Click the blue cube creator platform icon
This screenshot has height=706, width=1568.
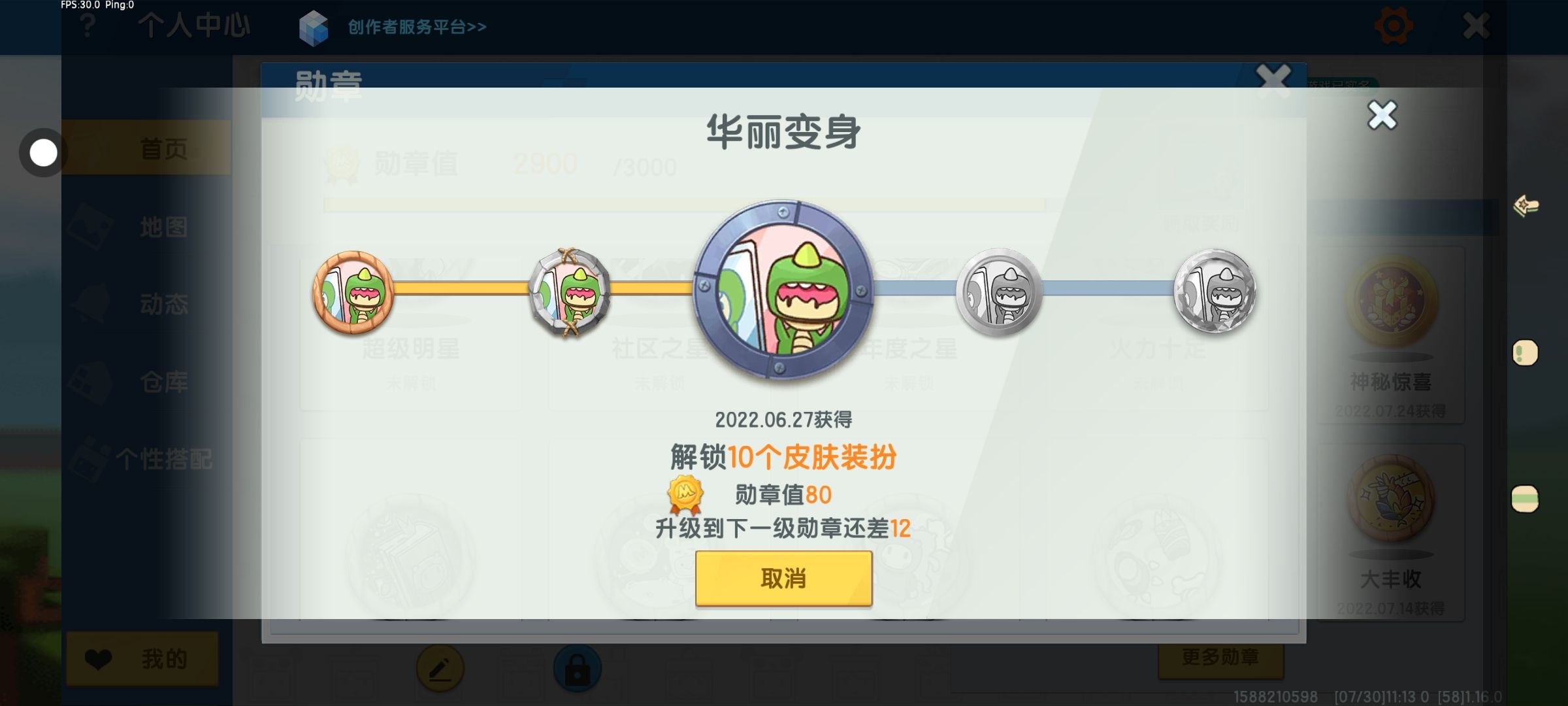click(x=314, y=27)
